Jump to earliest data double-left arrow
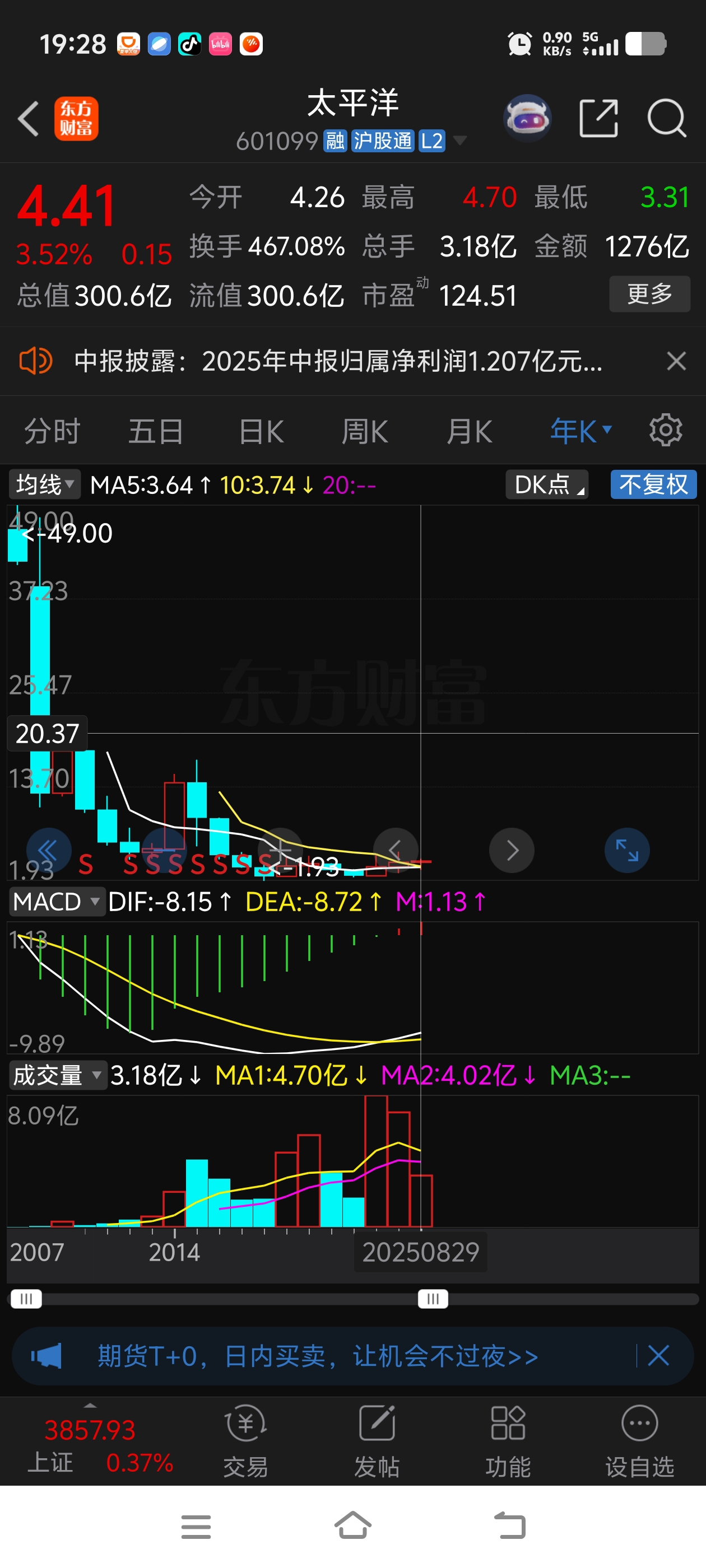This screenshot has width=706, height=1568. point(49,850)
